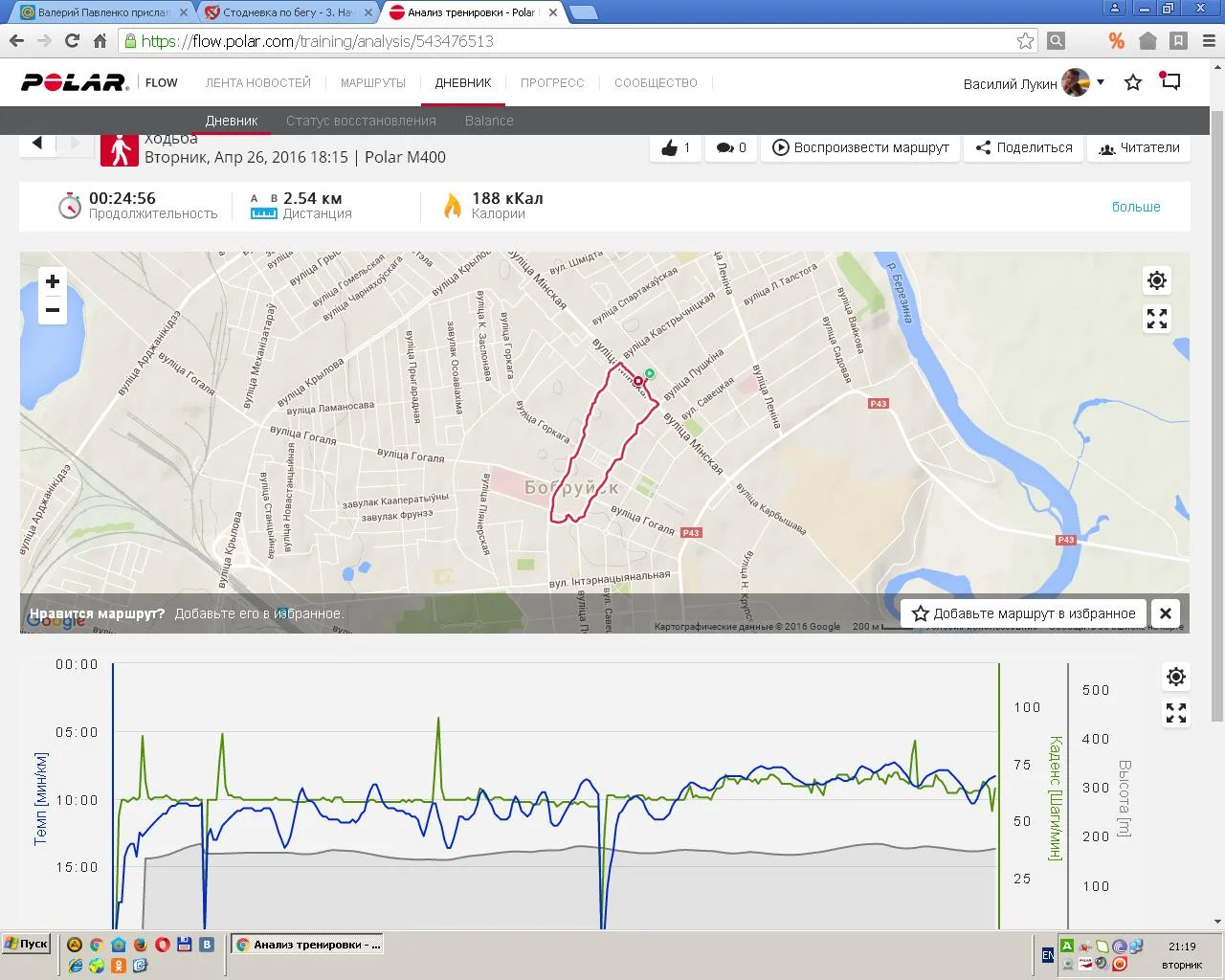The height and width of the screenshot is (980, 1225).
Task: Zoom out on the route map
Action: pyautogui.click(x=53, y=310)
